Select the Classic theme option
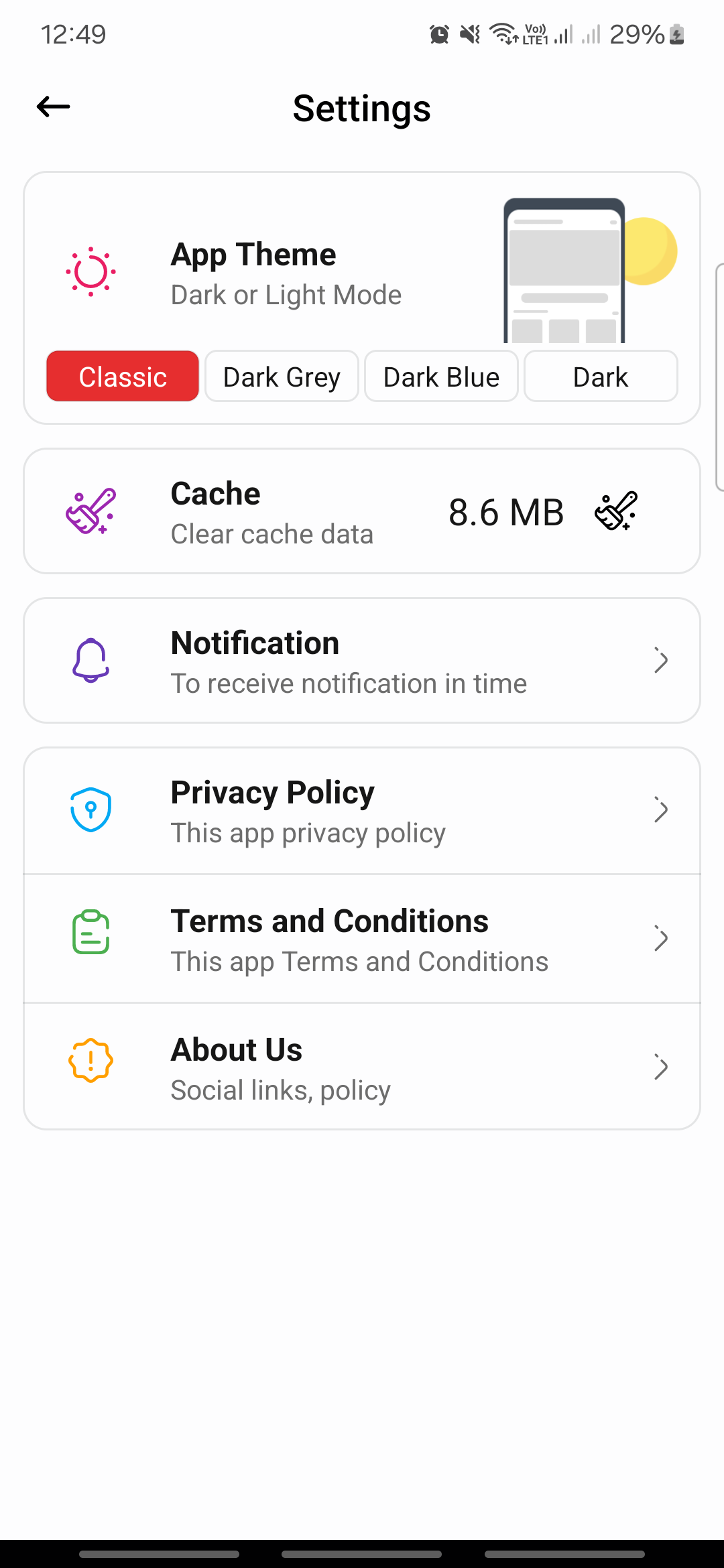 coord(123,377)
